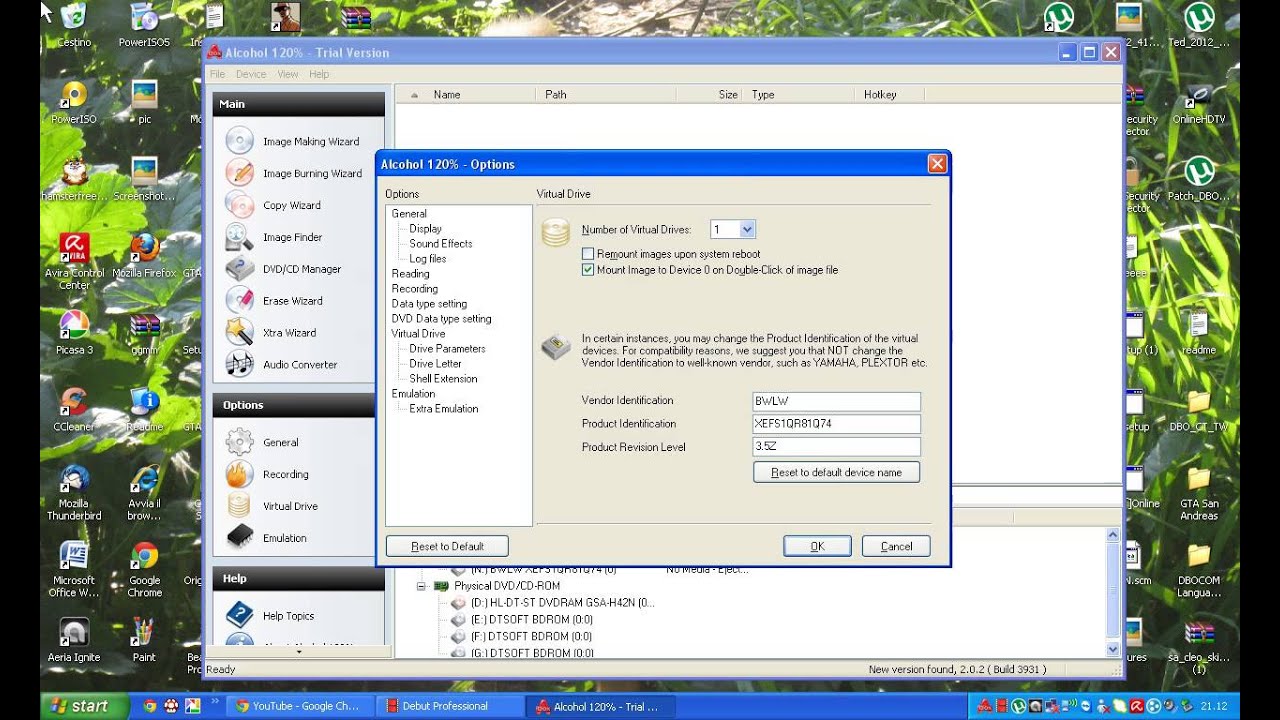Click the Product Revision Level text field
This screenshot has height=720, width=1280.
point(836,447)
